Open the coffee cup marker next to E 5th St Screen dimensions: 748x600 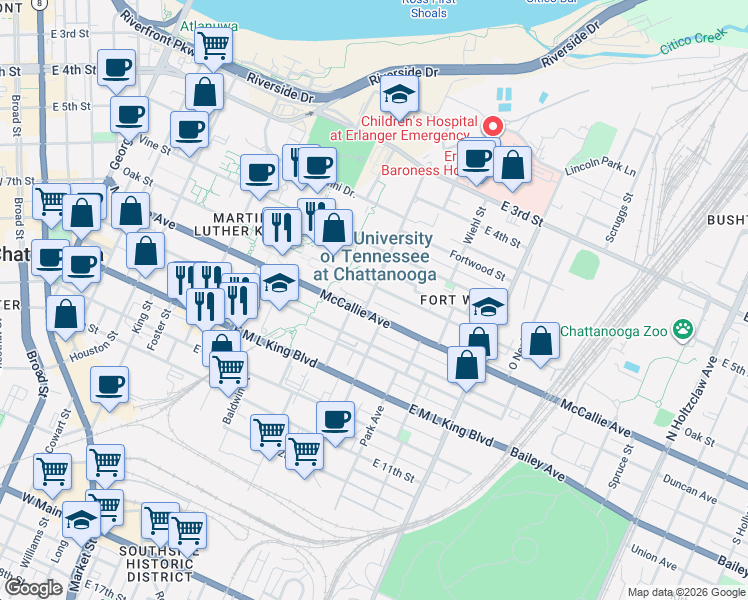tap(129, 115)
